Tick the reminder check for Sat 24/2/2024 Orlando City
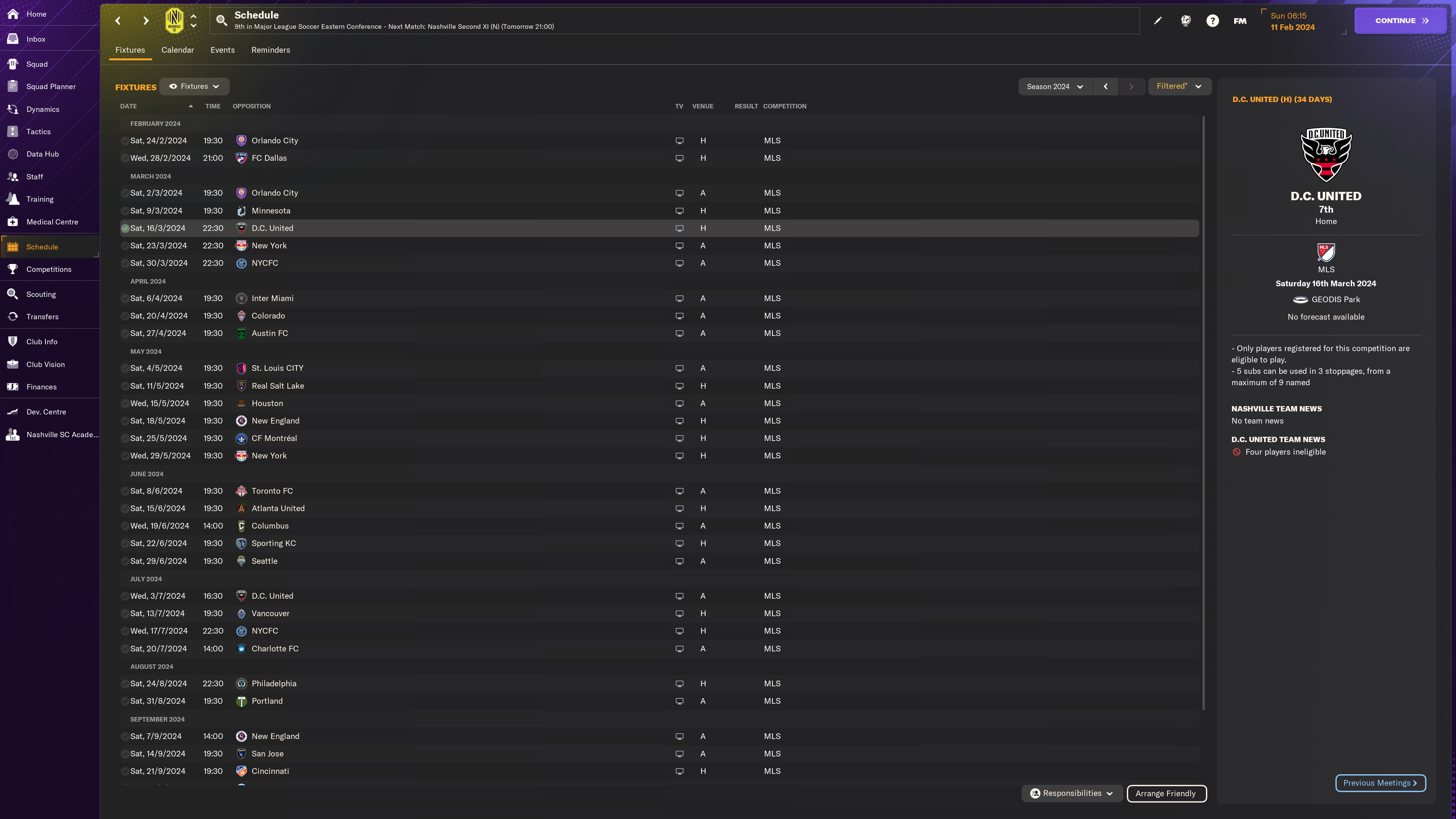1456x819 pixels. point(125,141)
